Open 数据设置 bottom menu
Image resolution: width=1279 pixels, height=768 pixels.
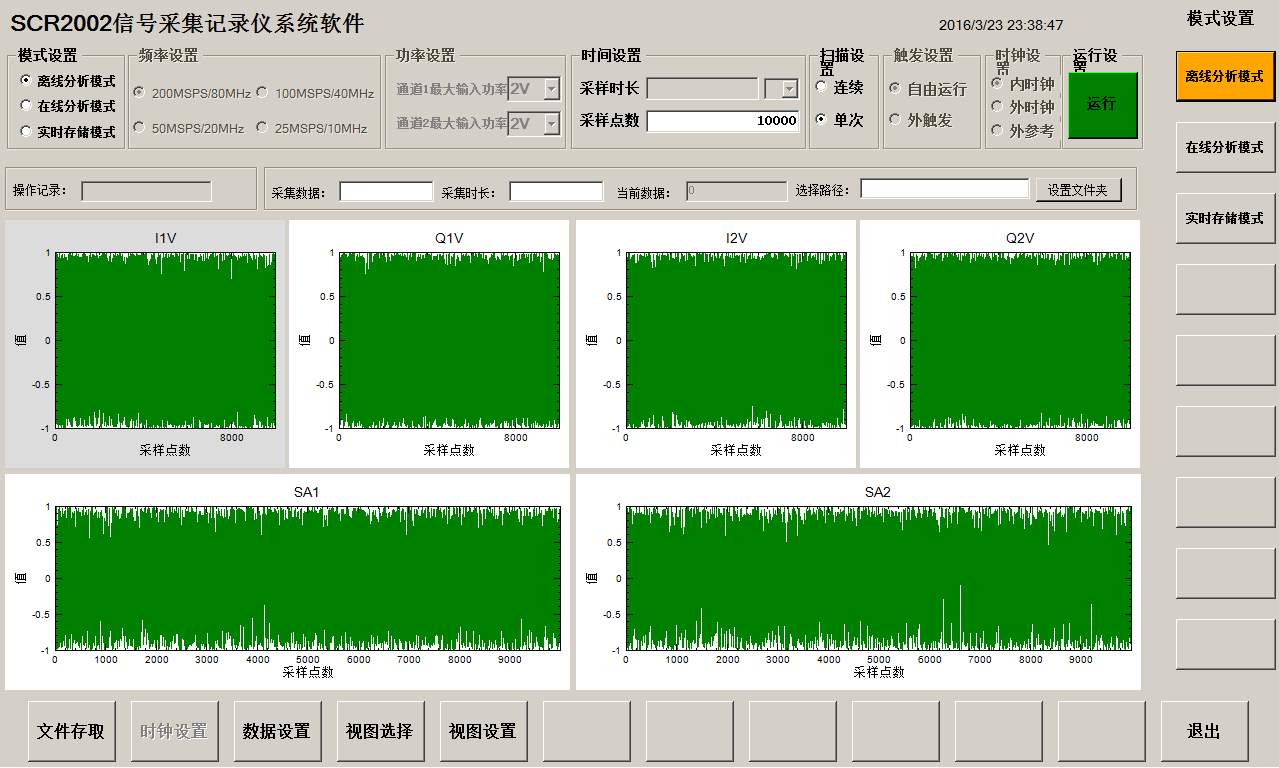[x=277, y=731]
